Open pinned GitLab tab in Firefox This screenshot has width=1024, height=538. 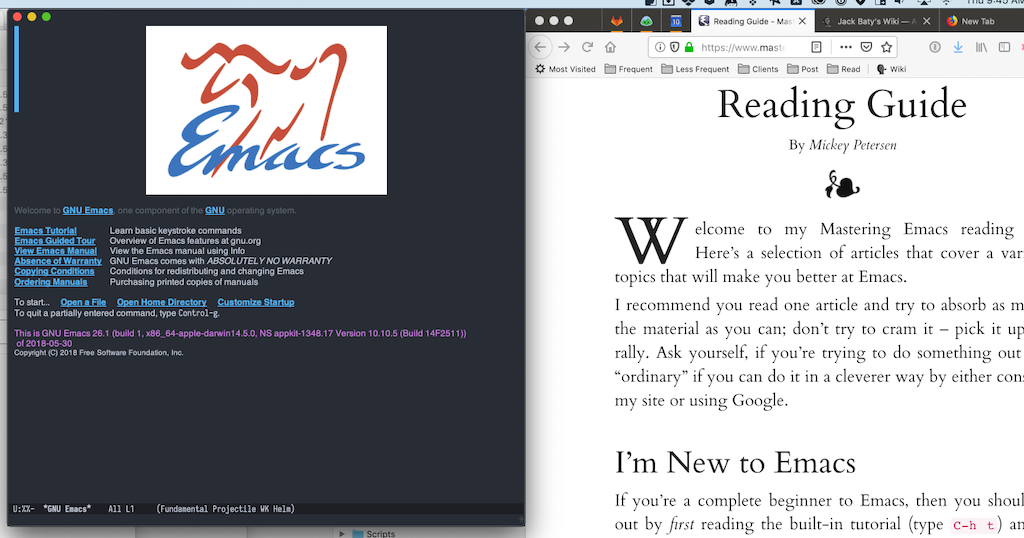point(616,21)
